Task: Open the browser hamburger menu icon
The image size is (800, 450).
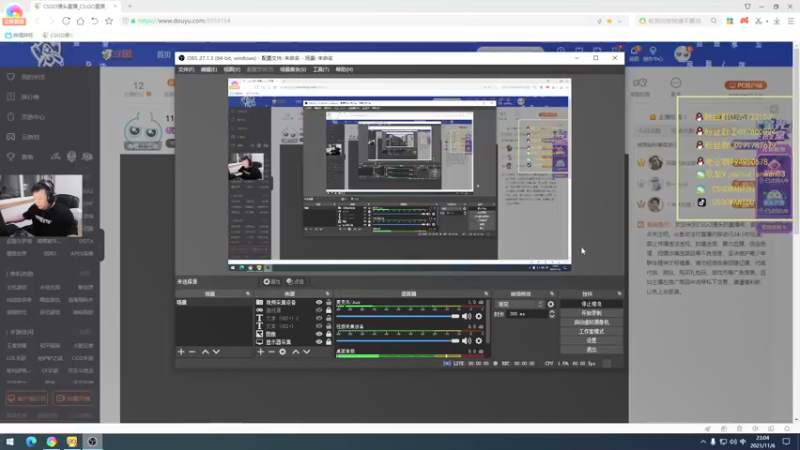Action: click(x=791, y=21)
